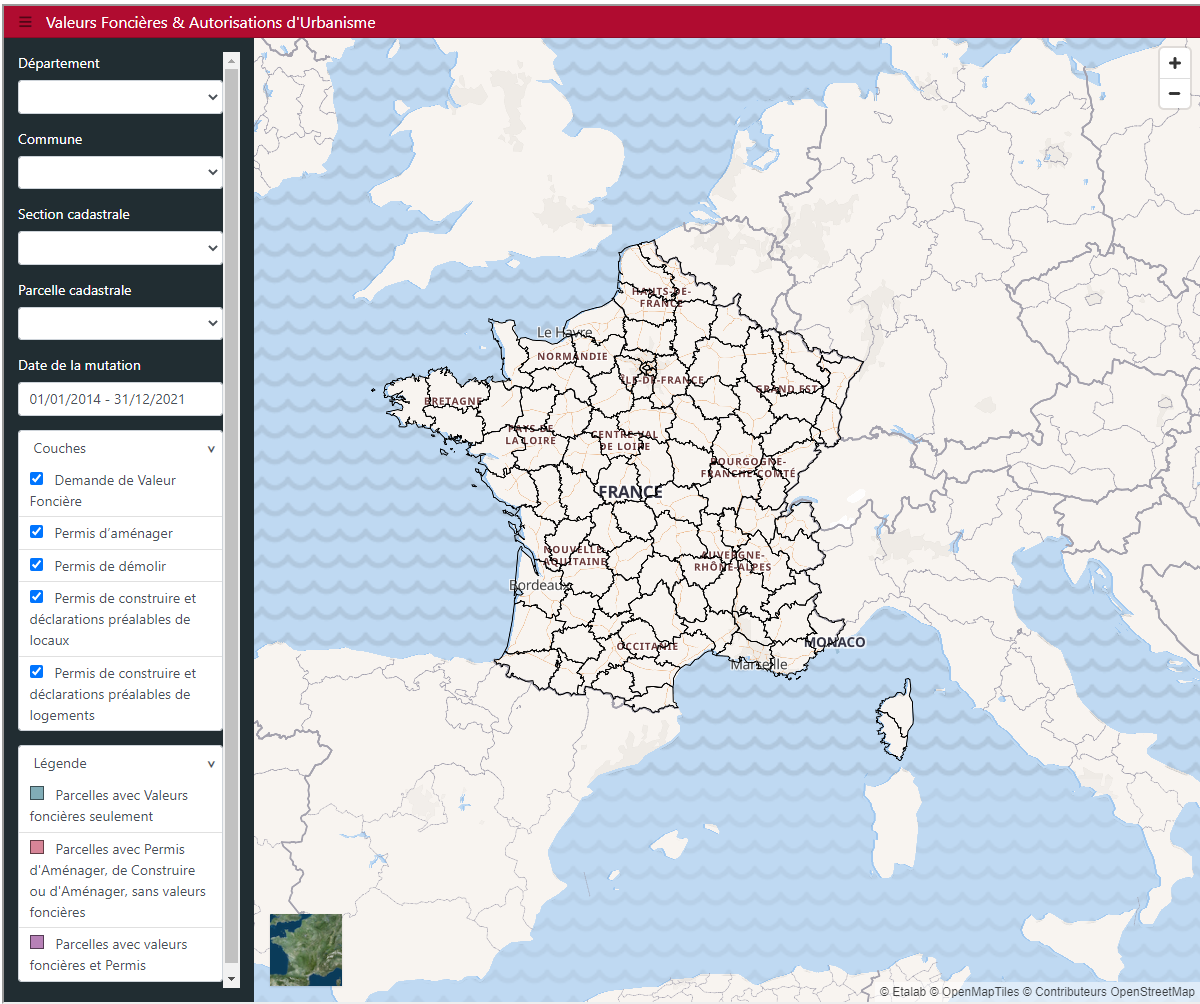Switch to satellite basemap thumbnail
This screenshot has height=1004, width=1200.
[306, 949]
